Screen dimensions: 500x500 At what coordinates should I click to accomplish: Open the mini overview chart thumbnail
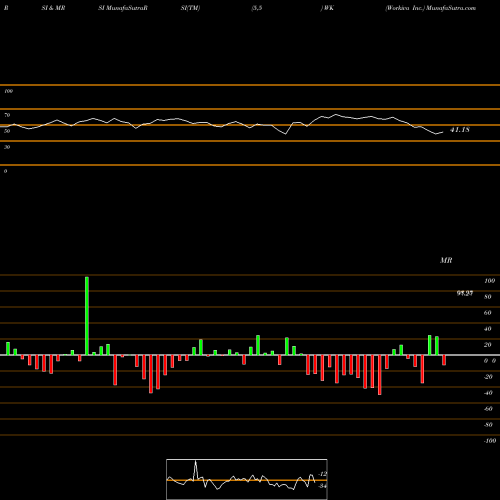[x=247, y=479]
